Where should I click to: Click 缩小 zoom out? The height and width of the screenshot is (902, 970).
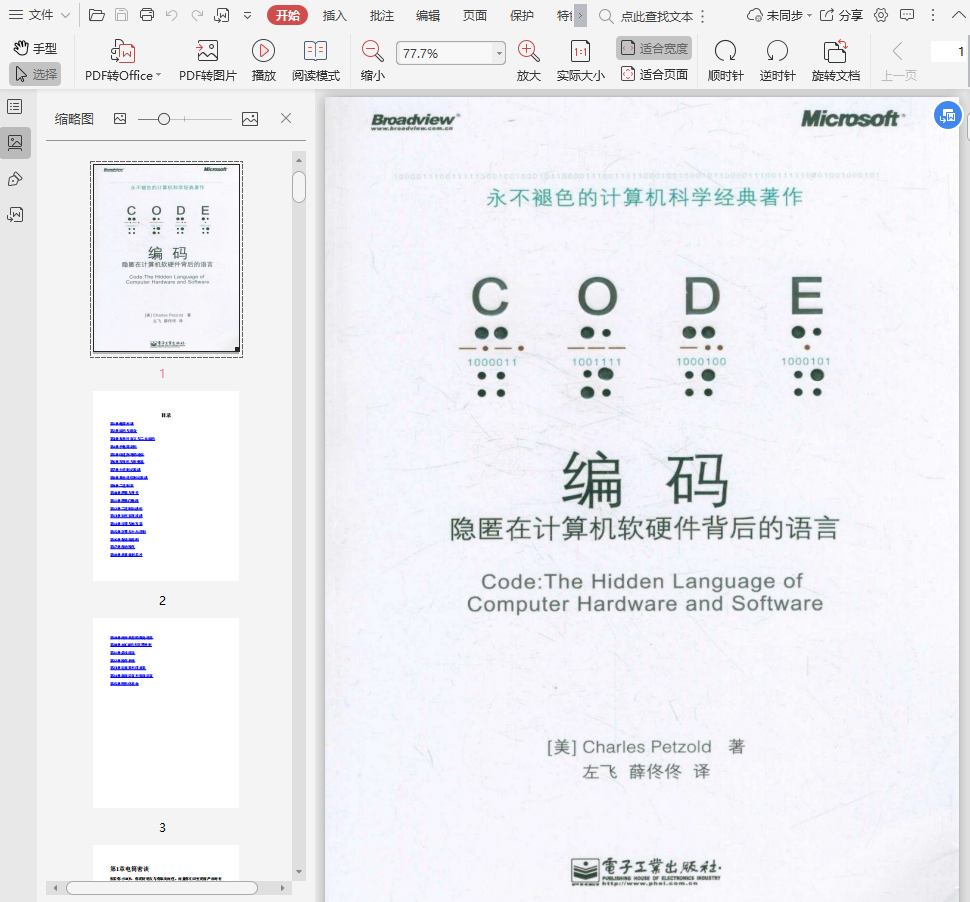pos(372,61)
